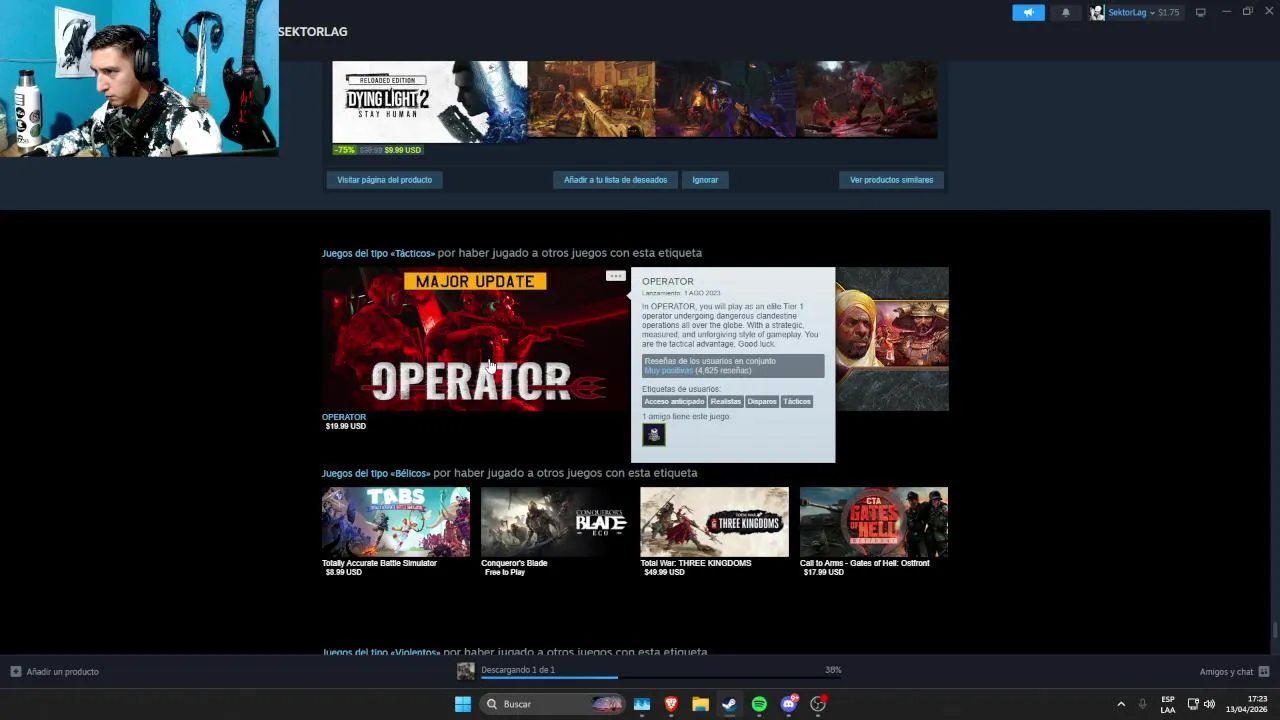Open Amigos y chat
1280x720 pixels.
(1226, 672)
